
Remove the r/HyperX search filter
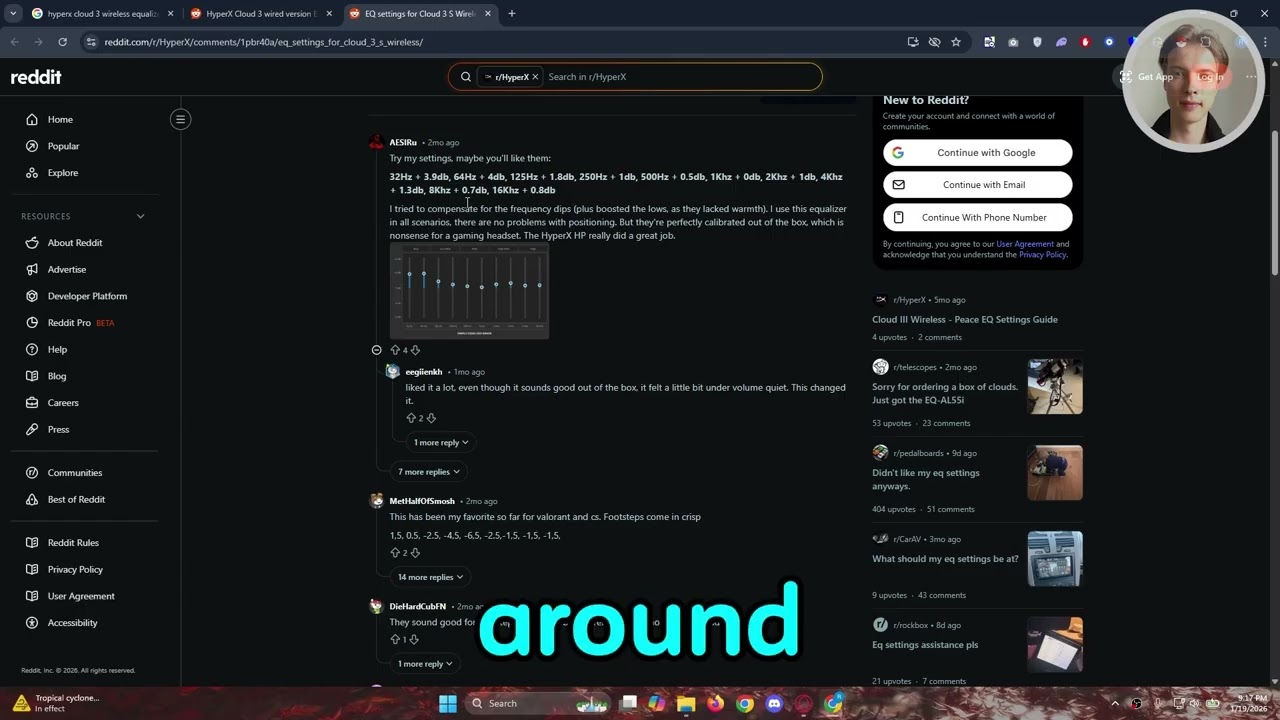pos(535,77)
